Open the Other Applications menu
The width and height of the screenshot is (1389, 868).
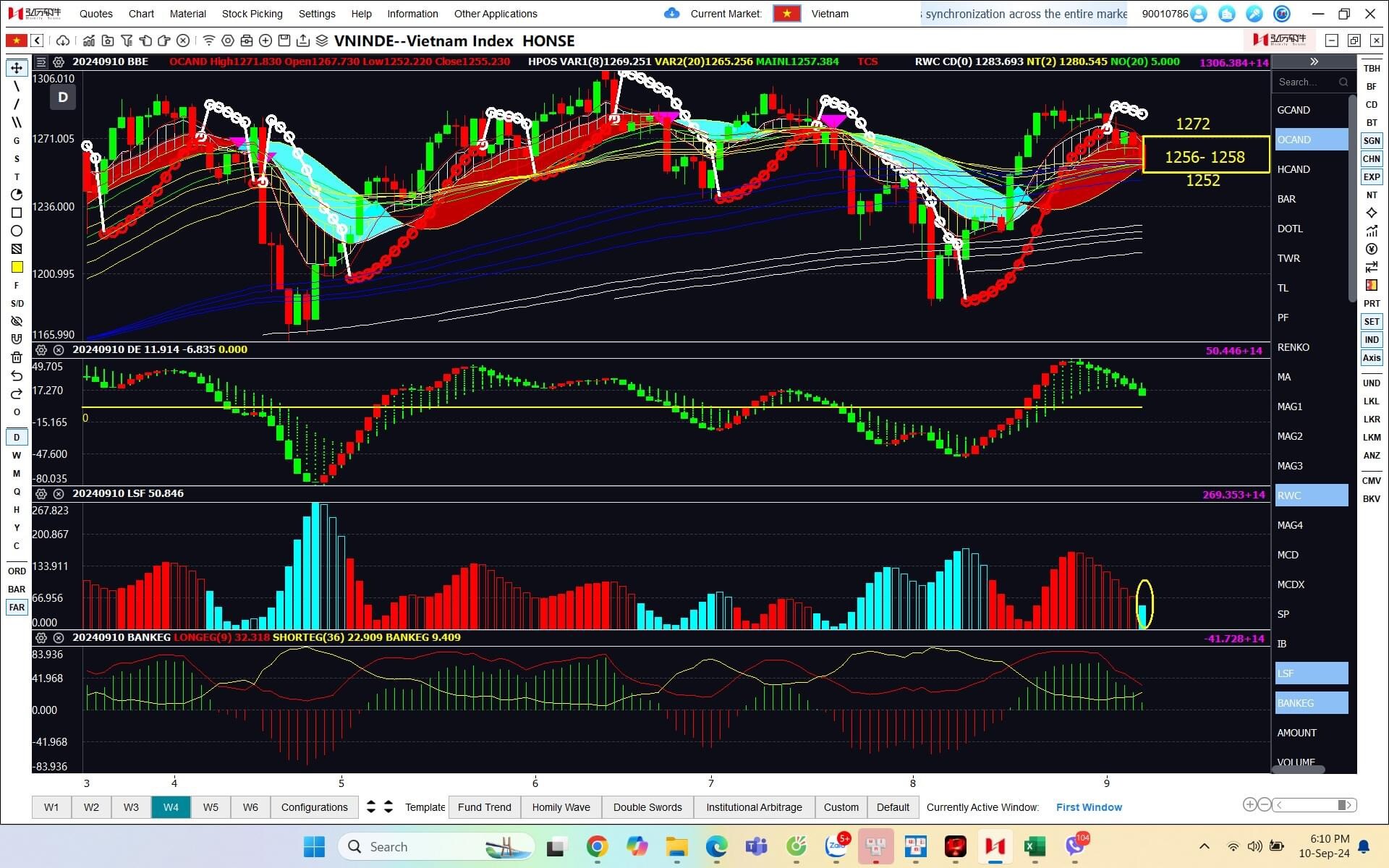(x=496, y=14)
